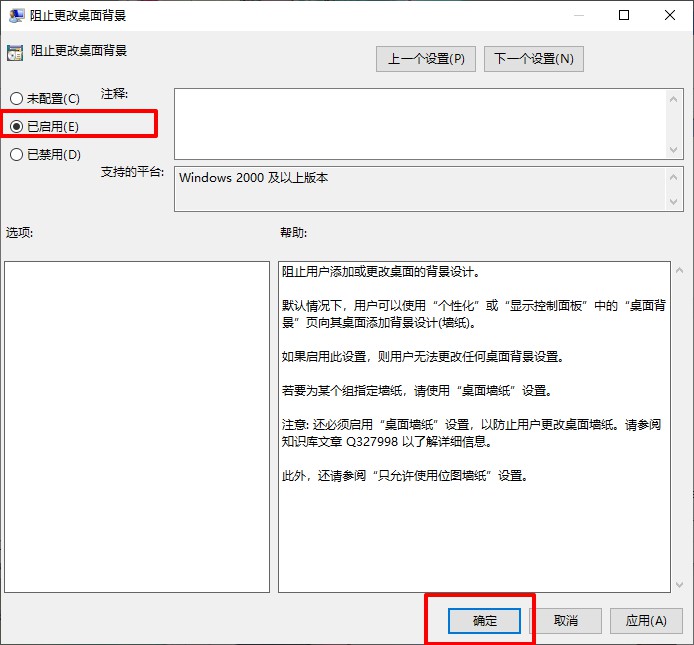Close the 阻止更改桌面背景 dialog
694x645 pixels.
670,16
